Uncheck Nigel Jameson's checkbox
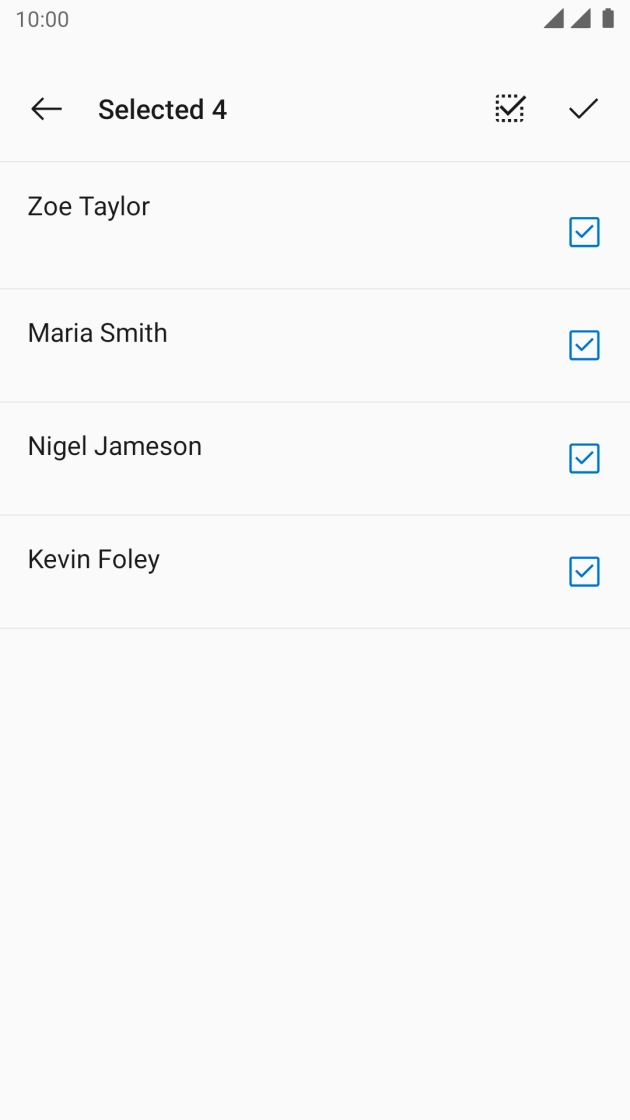 point(584,458)
